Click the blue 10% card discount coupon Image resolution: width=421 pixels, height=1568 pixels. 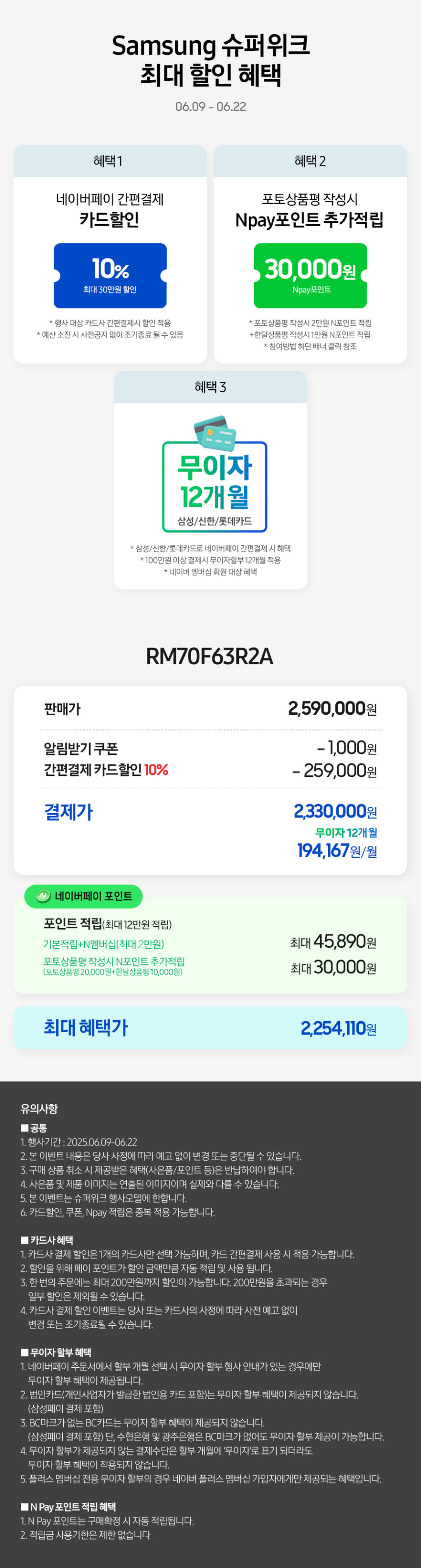click(110, 276)
